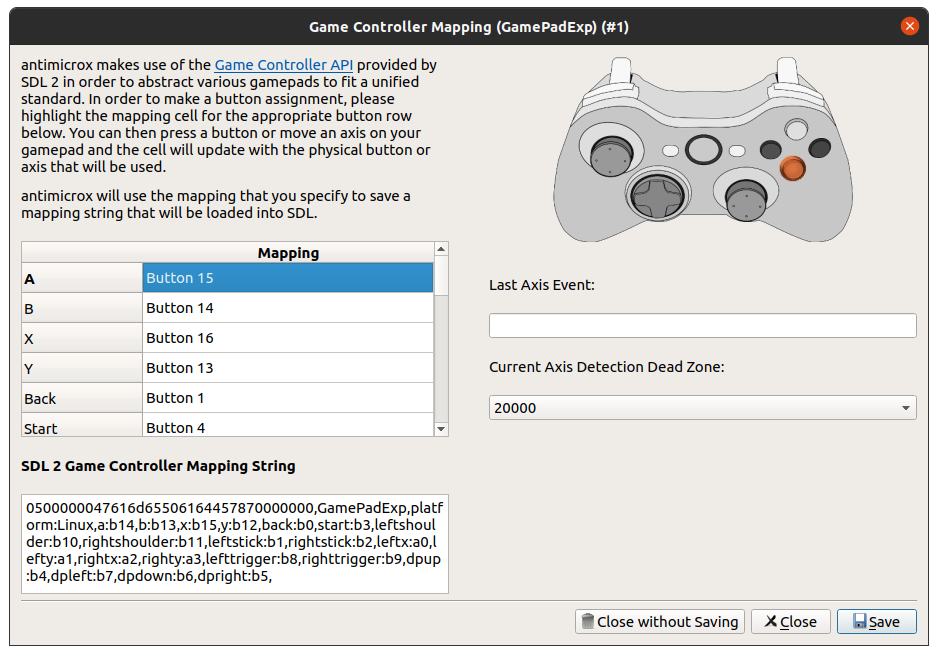Click row header Y
The height and width of the screenshot is (655, 938).
82,368
